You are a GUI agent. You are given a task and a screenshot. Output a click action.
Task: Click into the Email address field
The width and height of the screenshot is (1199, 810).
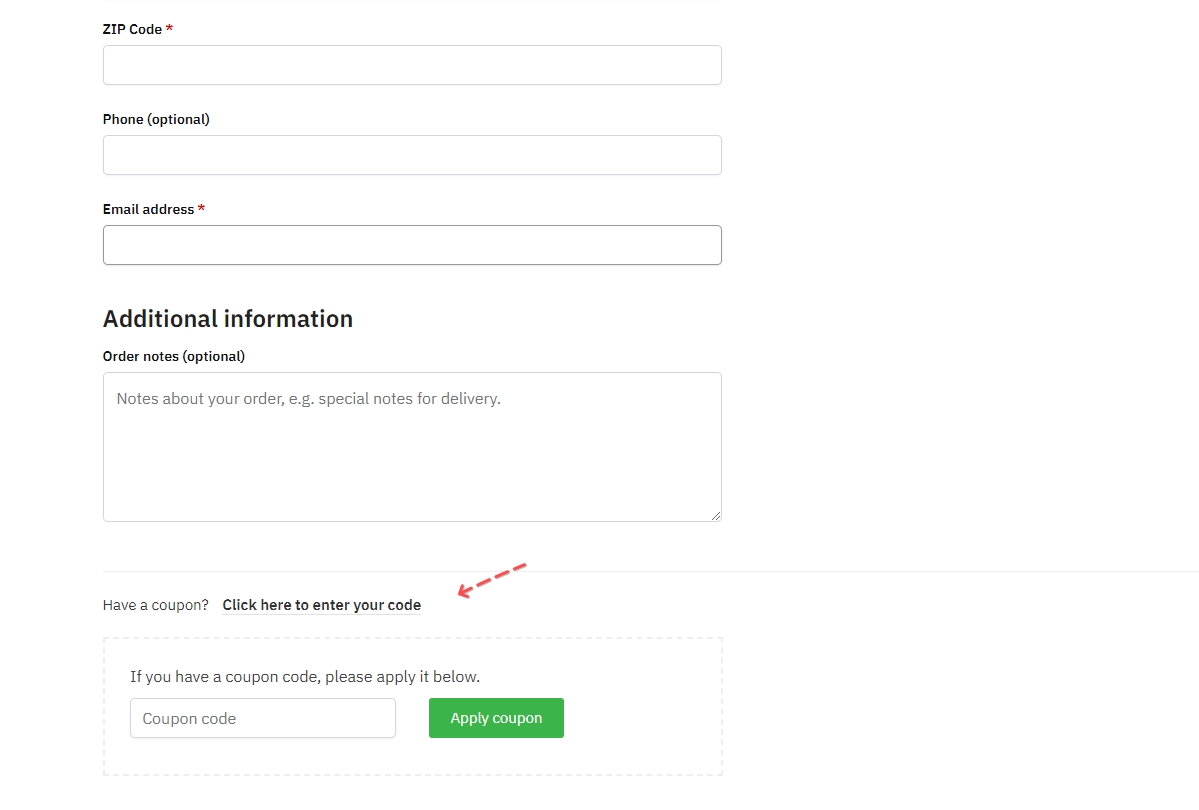412,245
